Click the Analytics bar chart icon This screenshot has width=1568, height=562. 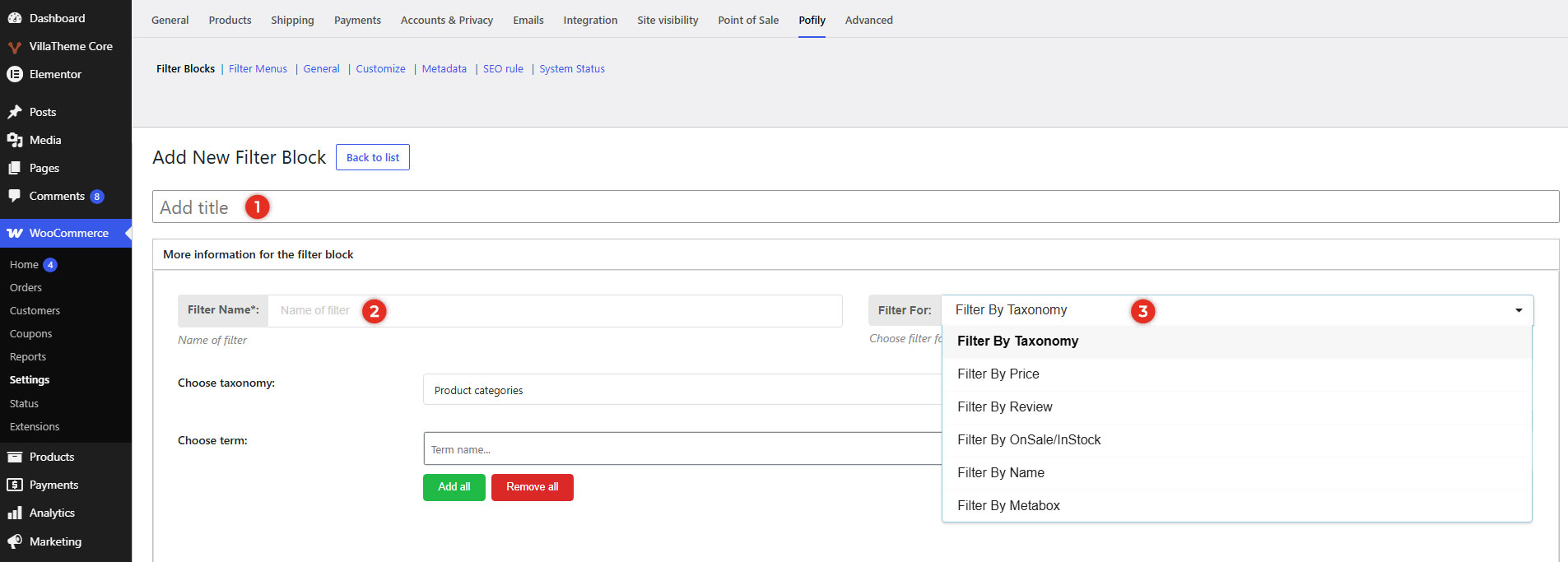(x=15, y=513)
